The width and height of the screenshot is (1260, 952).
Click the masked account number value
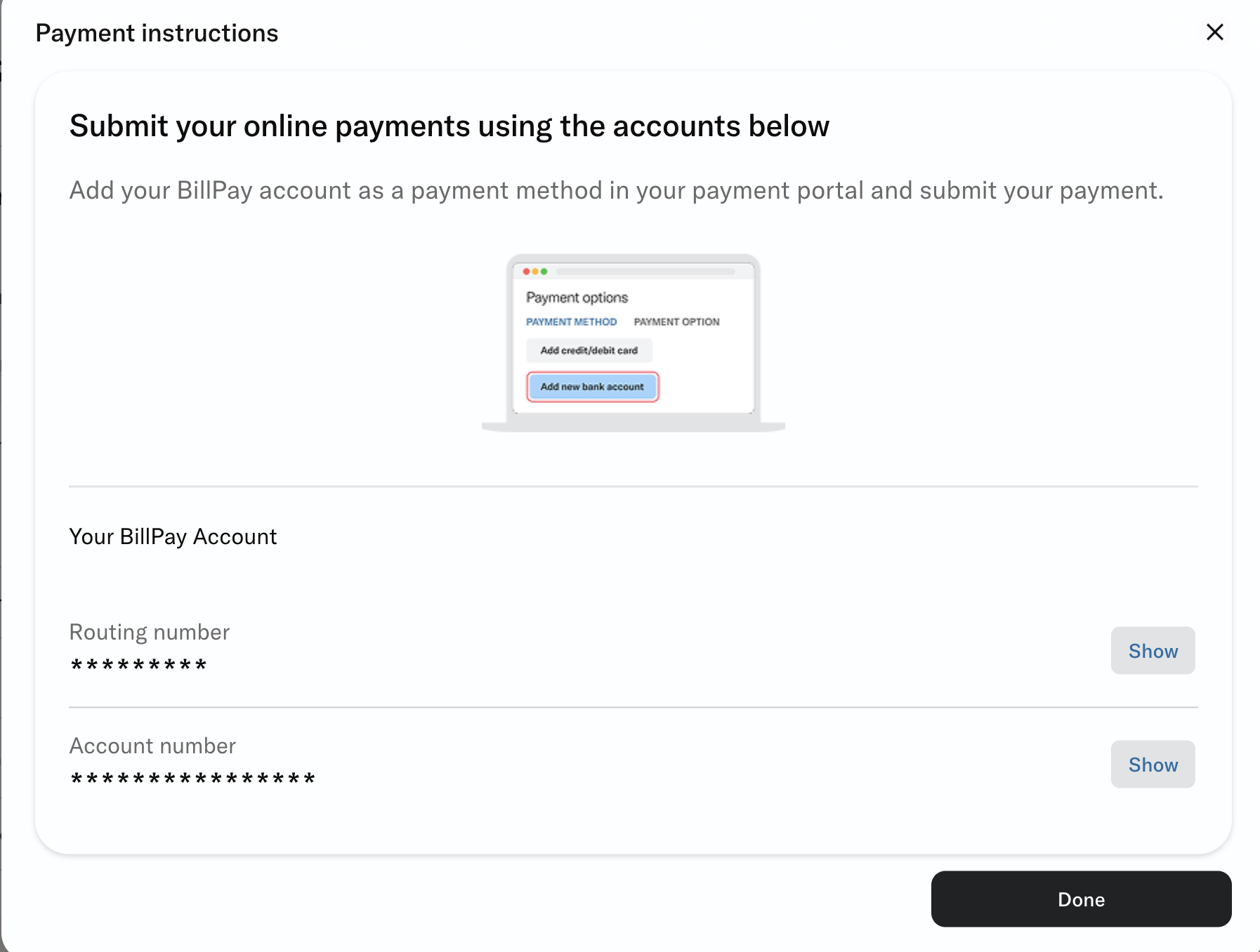click(x=192, y=778)
